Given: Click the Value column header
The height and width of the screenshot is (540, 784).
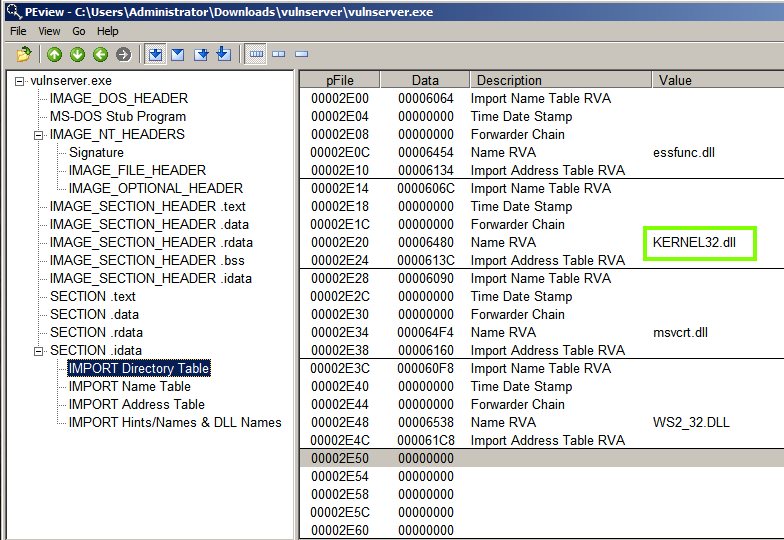Looking at the screenshot, I should pos(718,80).
